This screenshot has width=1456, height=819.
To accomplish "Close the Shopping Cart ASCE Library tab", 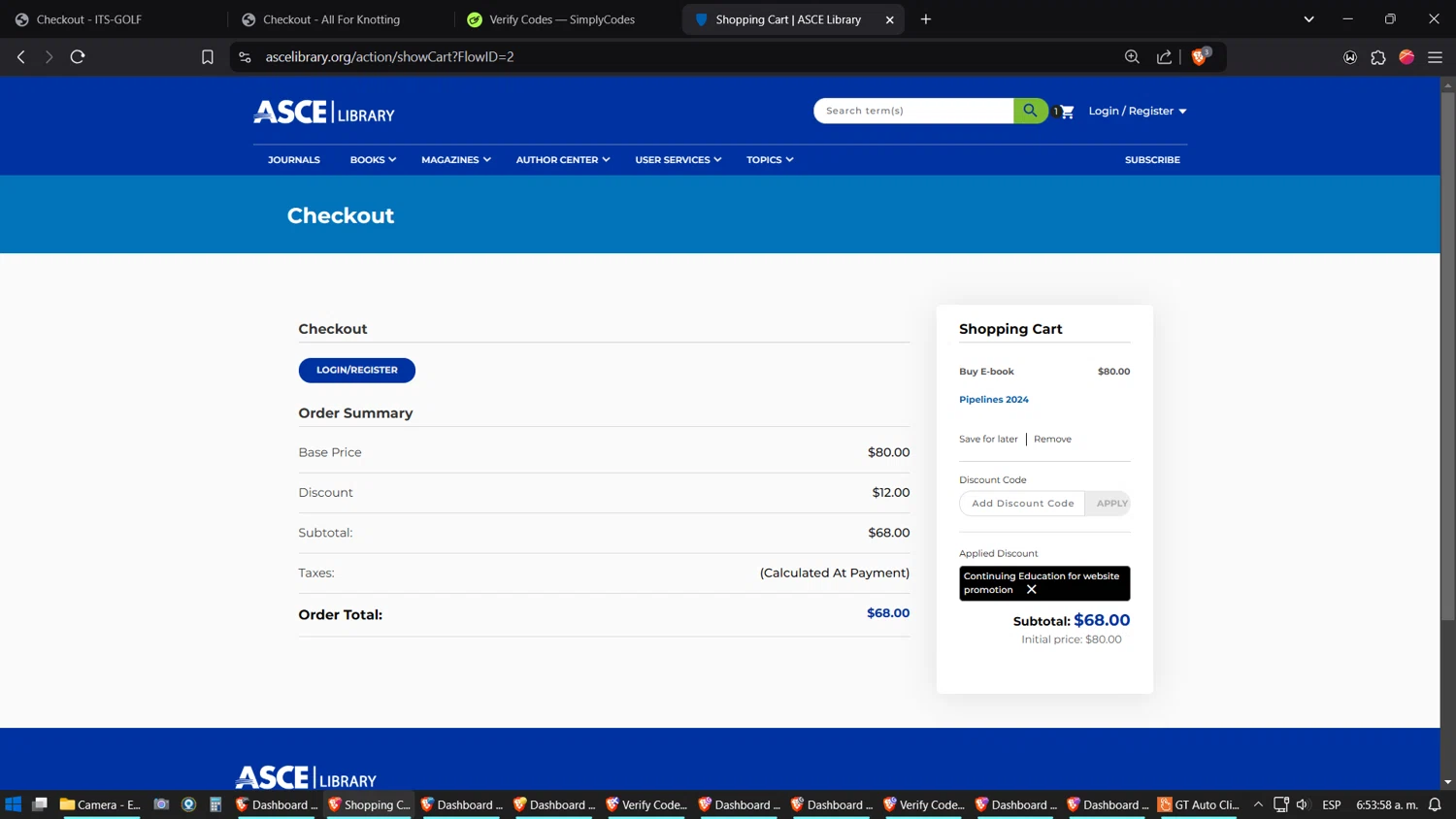I will click(x=889, y=19).
